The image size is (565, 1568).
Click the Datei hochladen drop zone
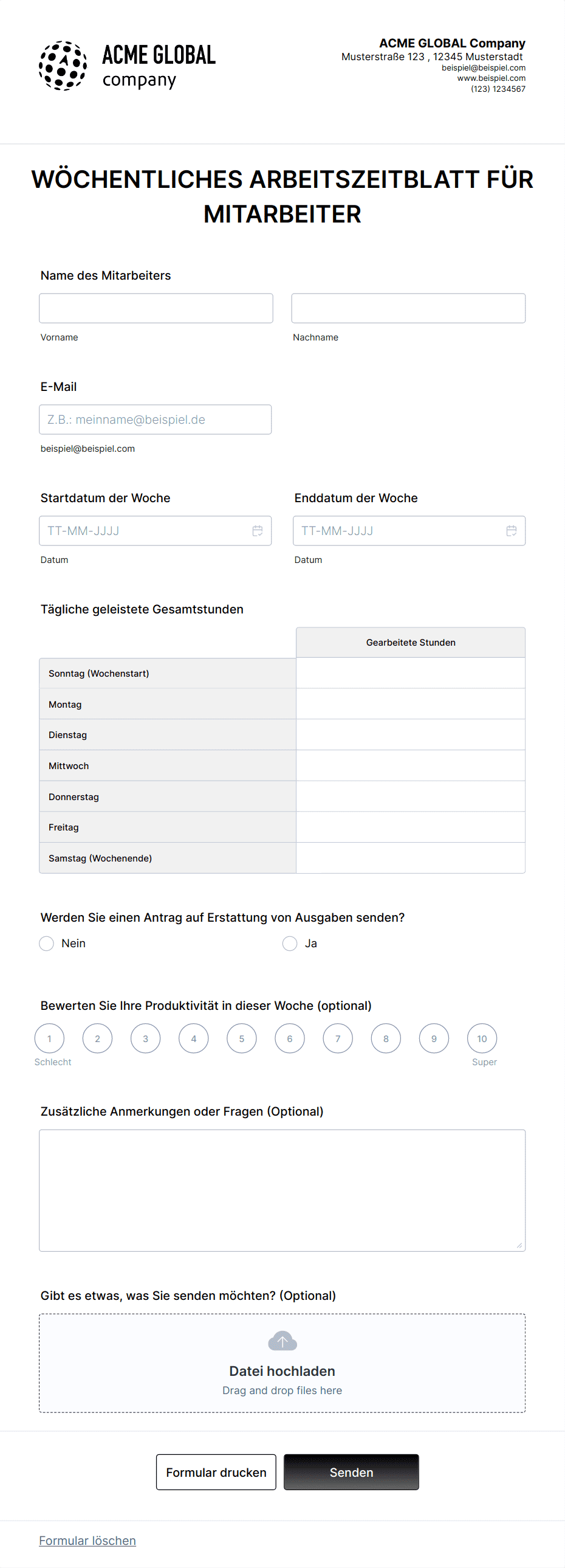tap(282, 1364)
